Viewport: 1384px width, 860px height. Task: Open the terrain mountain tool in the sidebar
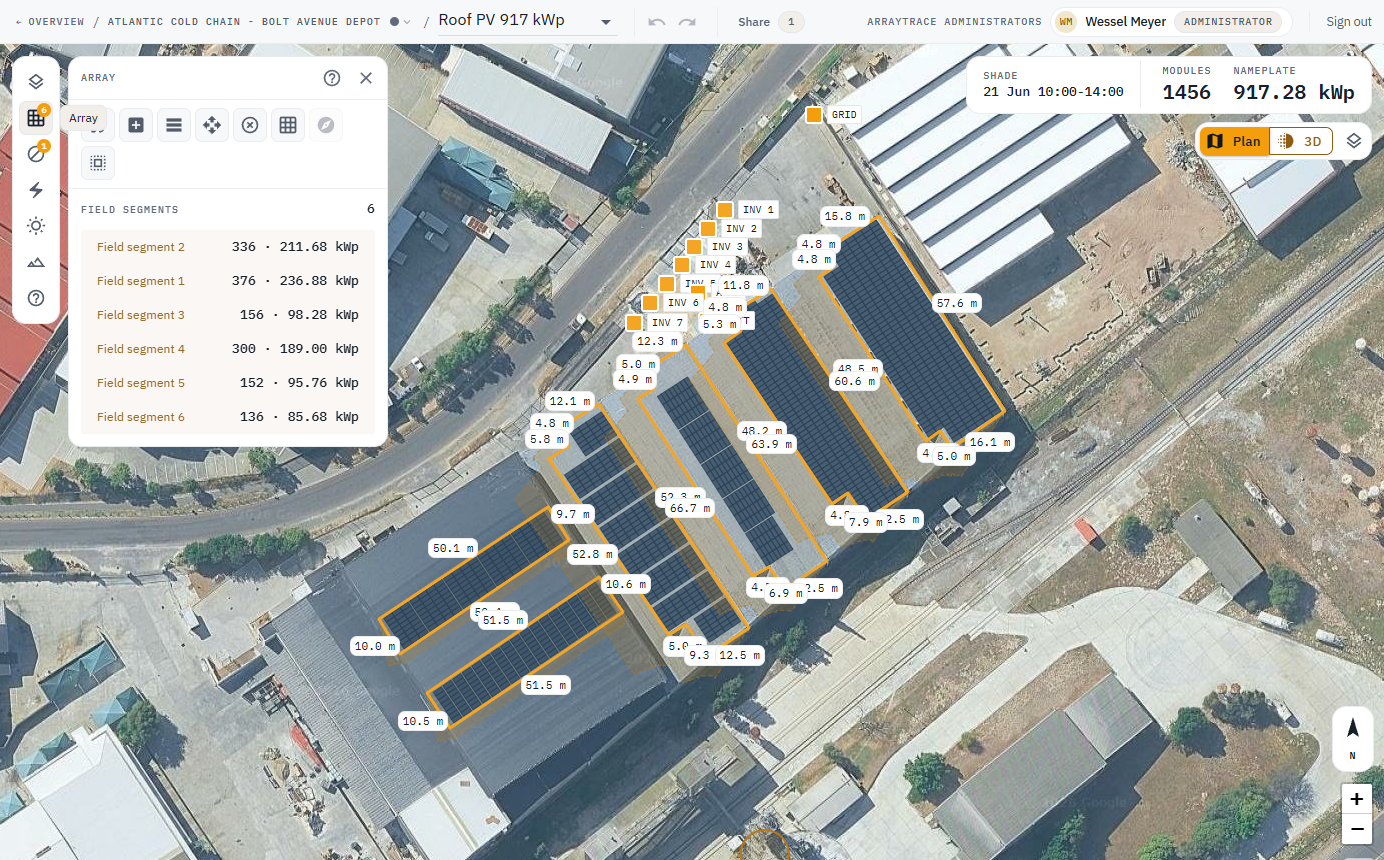click(x=36, y=262)
